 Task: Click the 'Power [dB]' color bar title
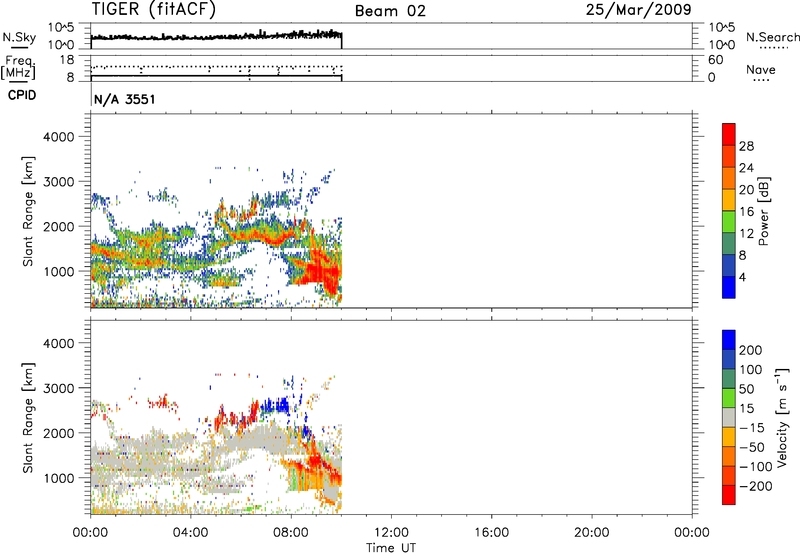coord(764,211)
